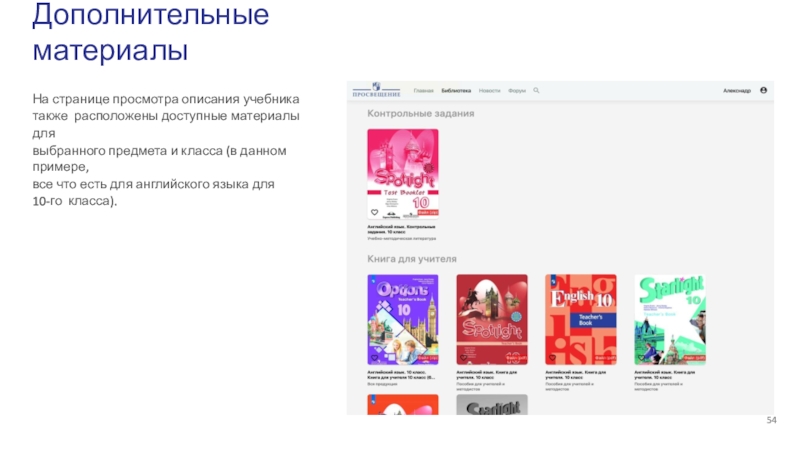Viewport: 800px width, 450px height.
Task: Go to the Главная menu item
Action: tap(423, 91)
